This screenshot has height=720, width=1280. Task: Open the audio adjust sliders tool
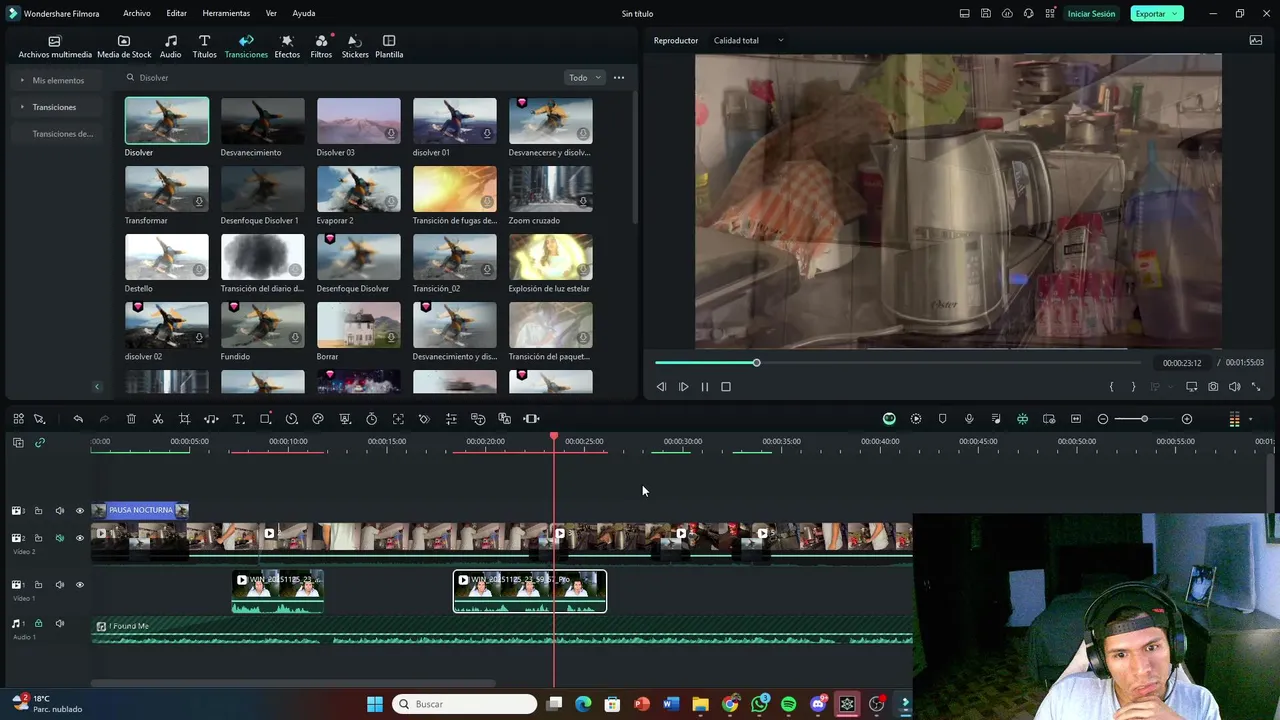coord(451,419)
